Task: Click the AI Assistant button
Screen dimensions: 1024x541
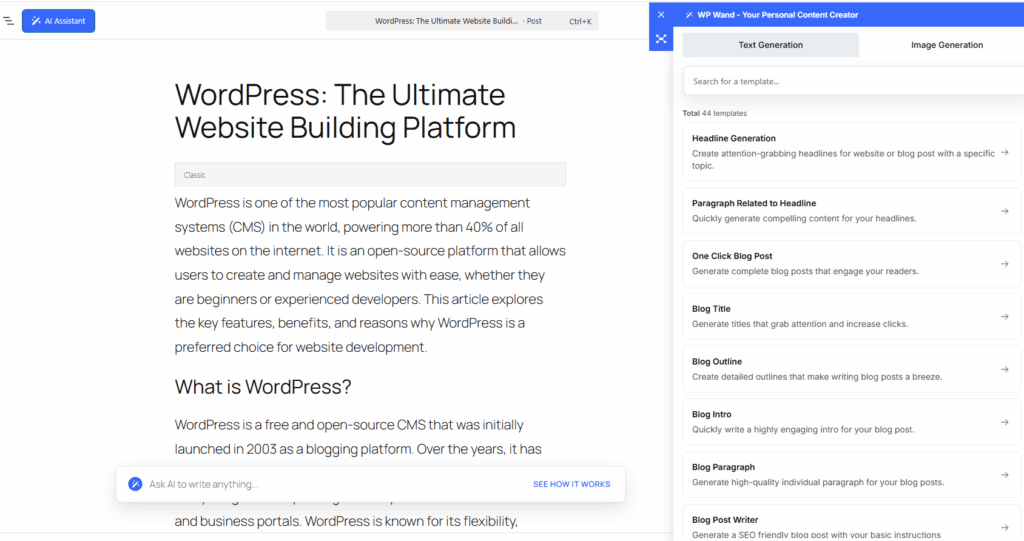Action: click(58, 21)
